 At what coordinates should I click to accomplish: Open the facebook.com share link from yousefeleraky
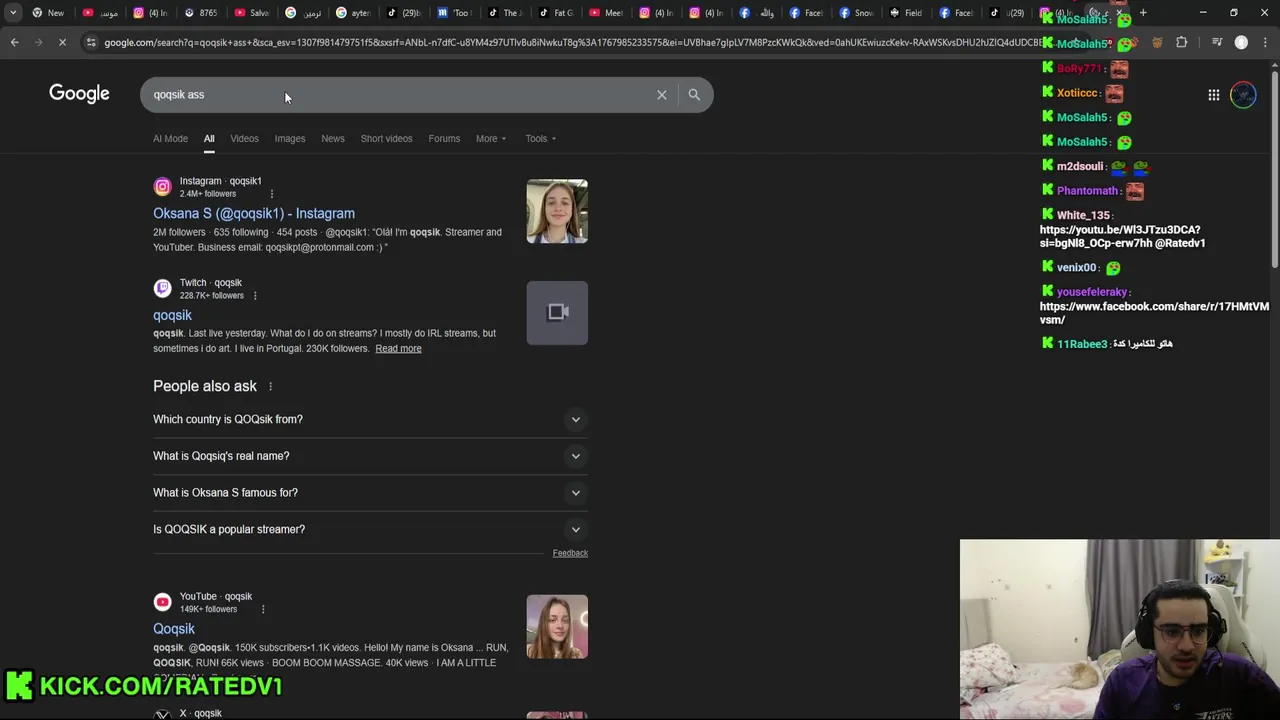click(1154, 313)
